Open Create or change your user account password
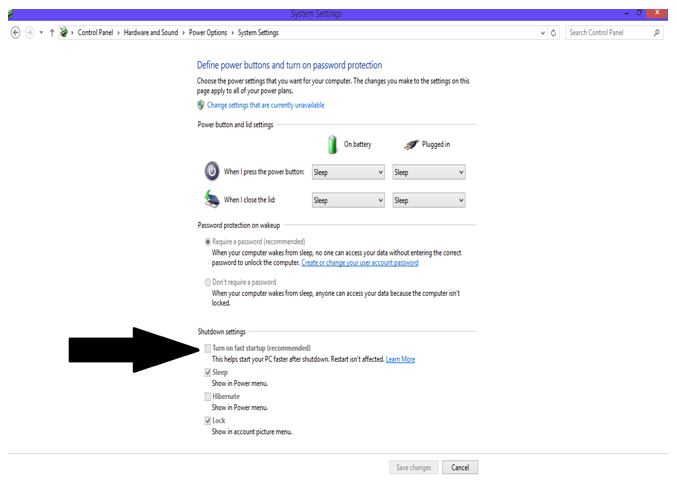 (x=360, y=263)
